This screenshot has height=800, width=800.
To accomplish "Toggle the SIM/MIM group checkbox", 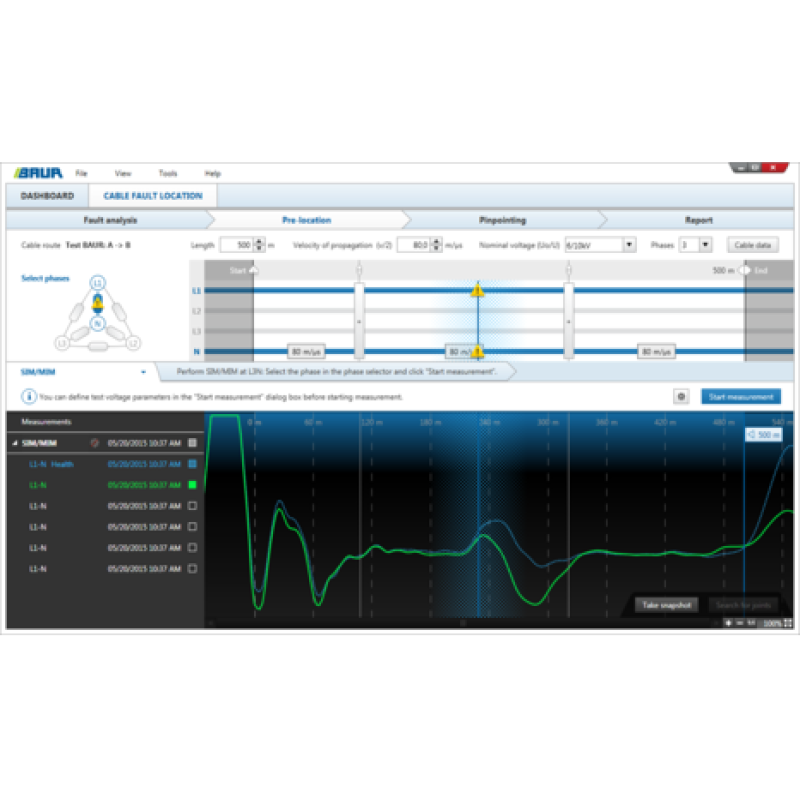I will [192, 442].
